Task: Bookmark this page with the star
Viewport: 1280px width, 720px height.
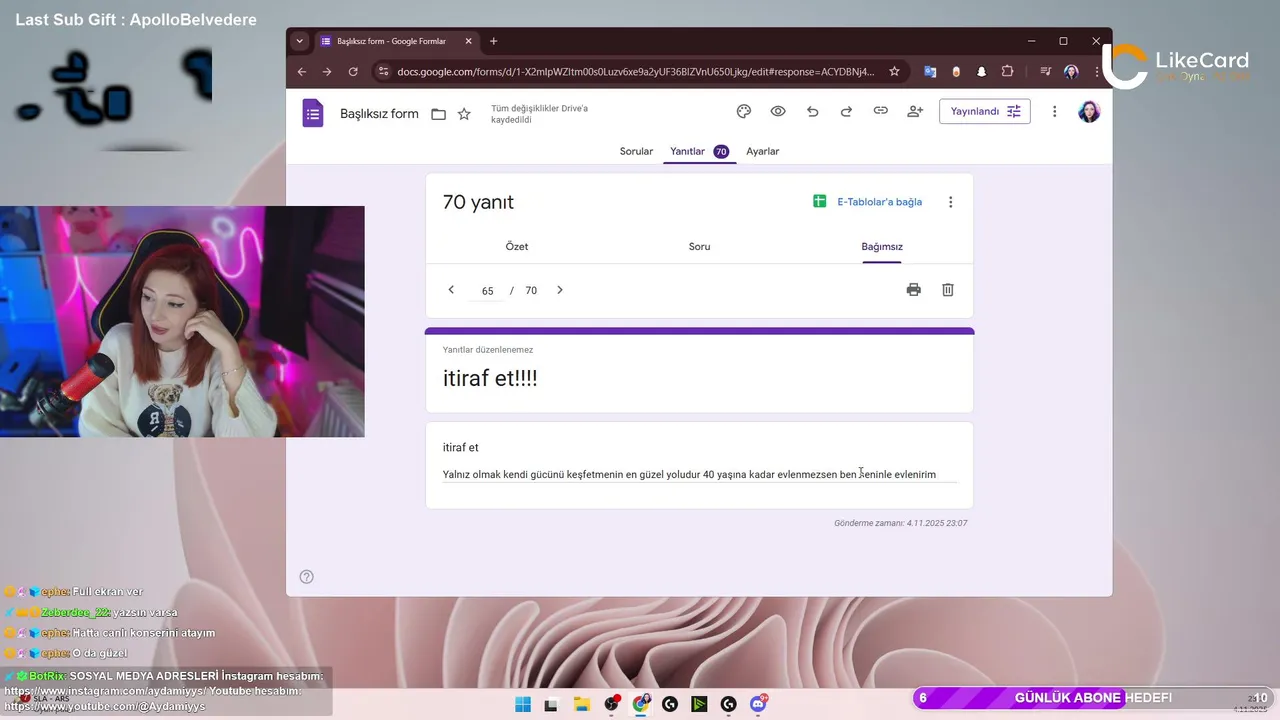Action: point(894,72)
